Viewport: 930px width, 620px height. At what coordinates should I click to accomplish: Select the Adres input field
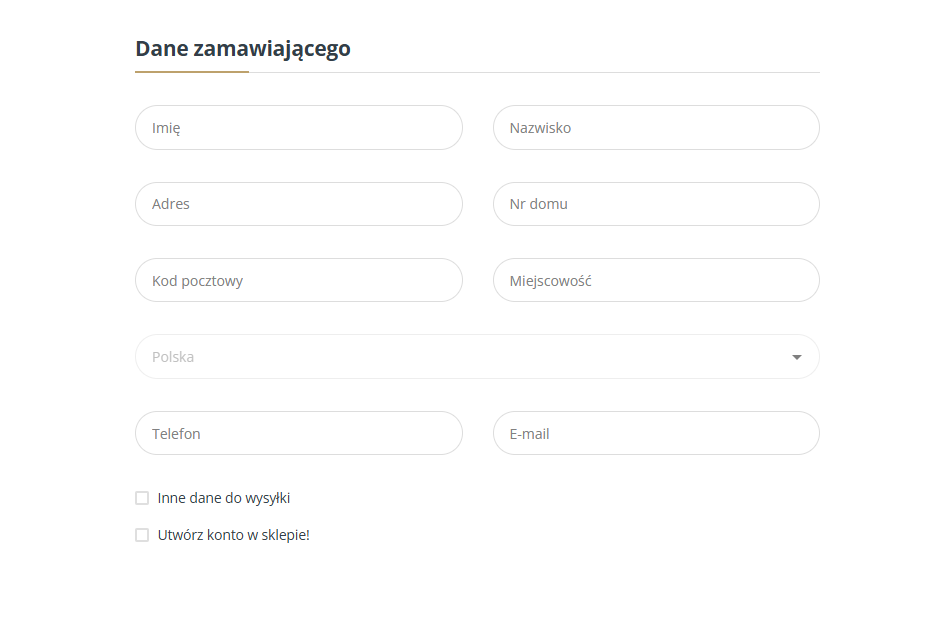pyautogui.click(x=298, y=204)
